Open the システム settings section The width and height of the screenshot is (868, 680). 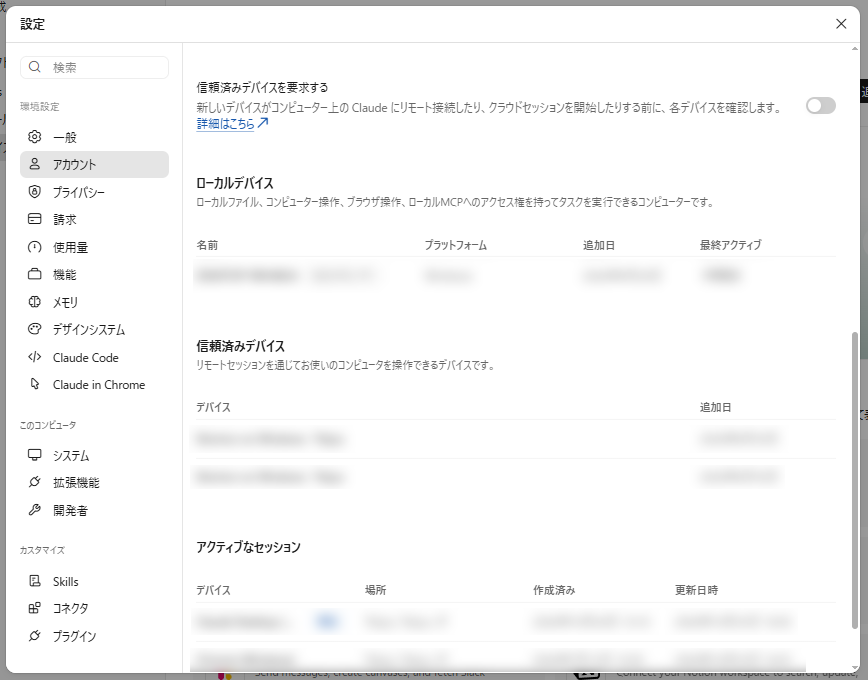[94, 455]
